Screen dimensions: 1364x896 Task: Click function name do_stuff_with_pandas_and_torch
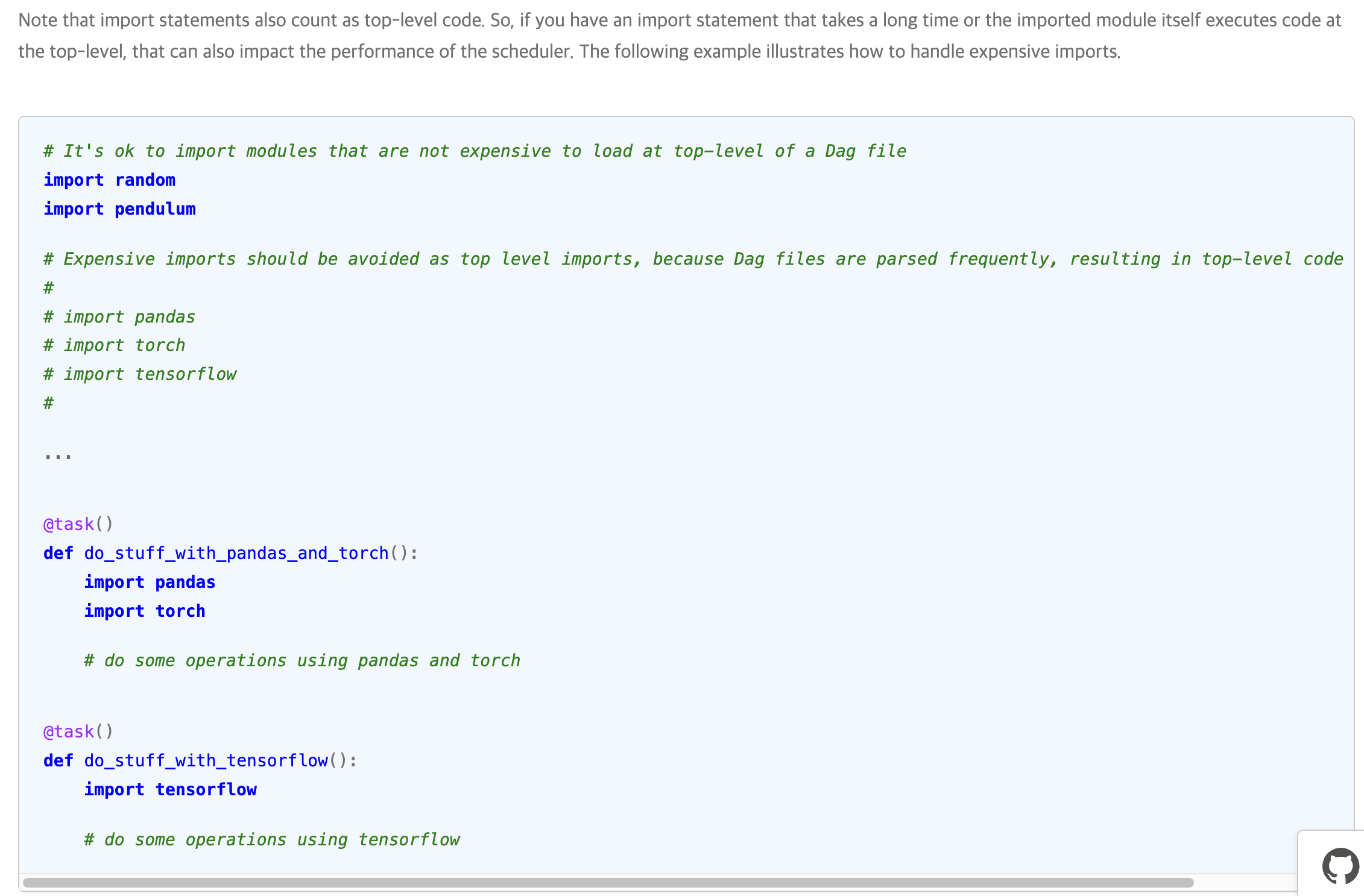pyautogui.click(x=236, y=553)
